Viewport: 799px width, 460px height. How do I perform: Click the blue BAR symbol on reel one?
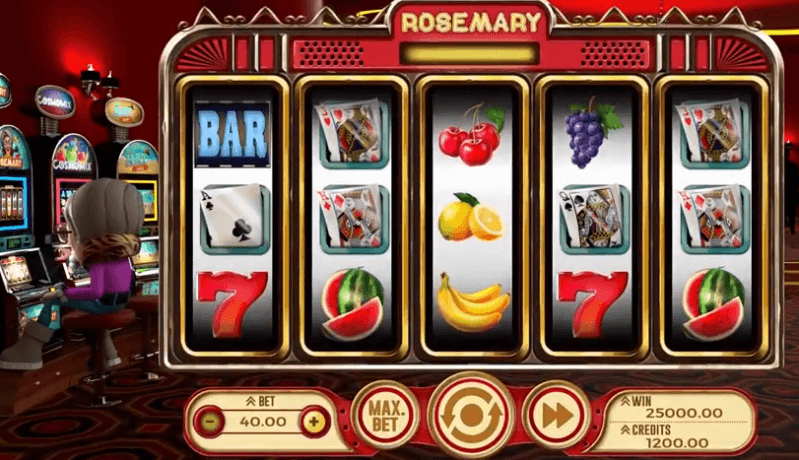tap(232, 134)
